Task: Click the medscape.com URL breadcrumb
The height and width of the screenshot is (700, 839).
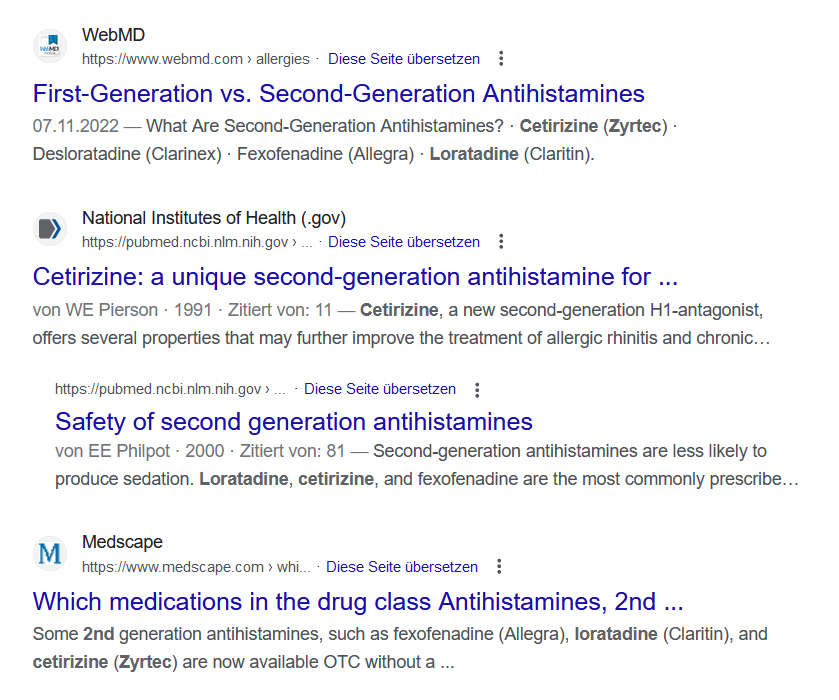Action: [x=196, y=567]
